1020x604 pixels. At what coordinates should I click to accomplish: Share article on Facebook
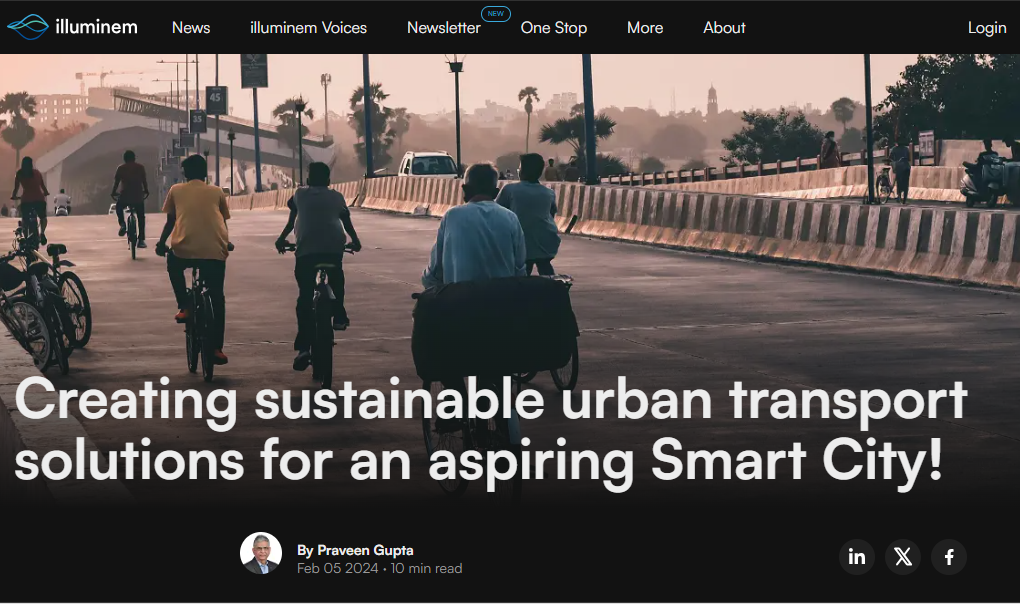click(x=949, y=557)
